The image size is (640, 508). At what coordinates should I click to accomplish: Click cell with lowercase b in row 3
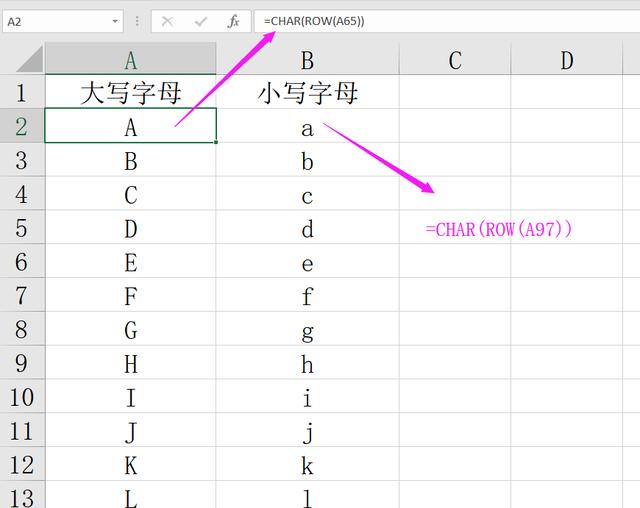click(307, 160)
